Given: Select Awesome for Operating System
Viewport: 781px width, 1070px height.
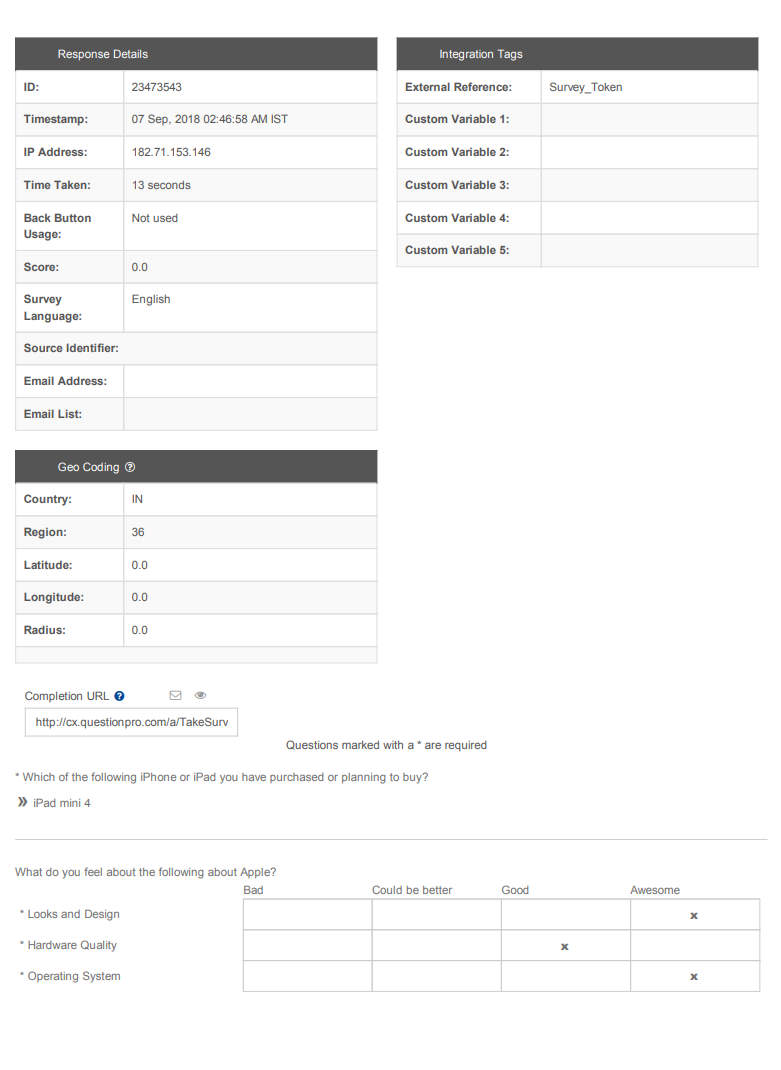Looking at the screenshot, I should coord(694,976).
